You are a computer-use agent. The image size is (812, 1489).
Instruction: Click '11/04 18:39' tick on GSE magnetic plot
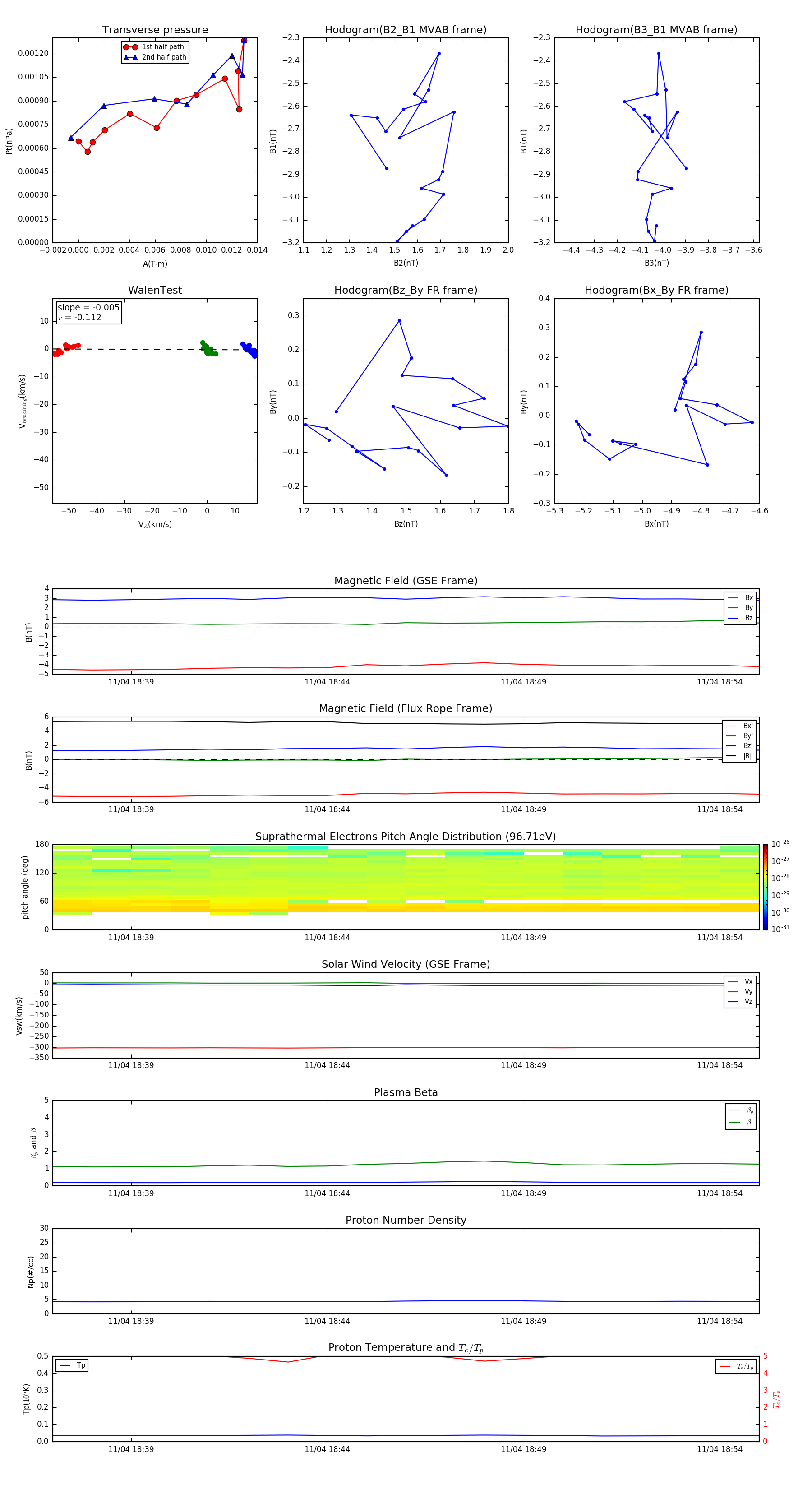coord(131,682)
